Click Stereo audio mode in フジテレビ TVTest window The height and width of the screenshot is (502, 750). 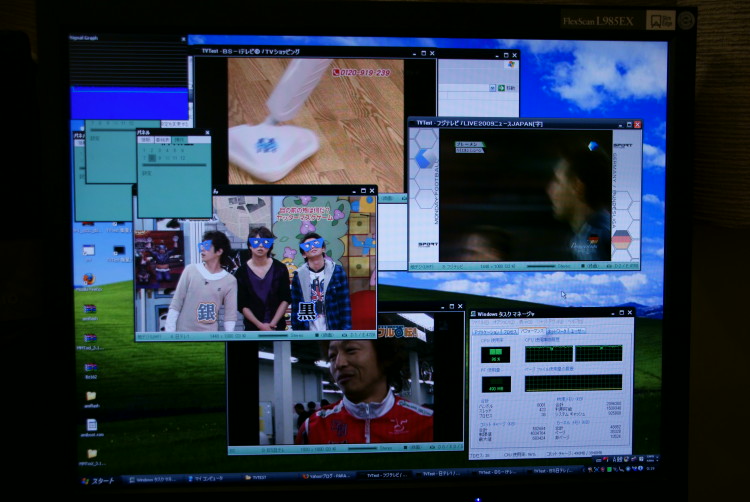564,266
